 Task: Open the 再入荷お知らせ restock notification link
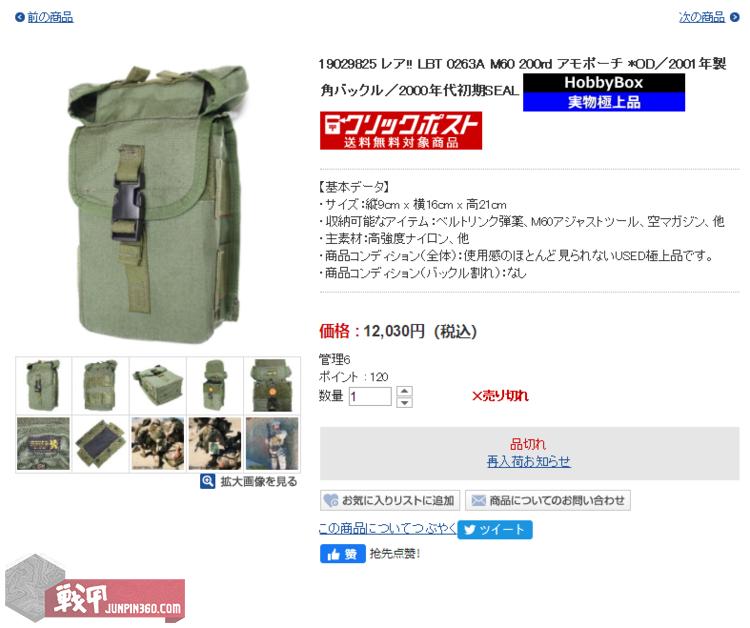click(x=529, y=462)
